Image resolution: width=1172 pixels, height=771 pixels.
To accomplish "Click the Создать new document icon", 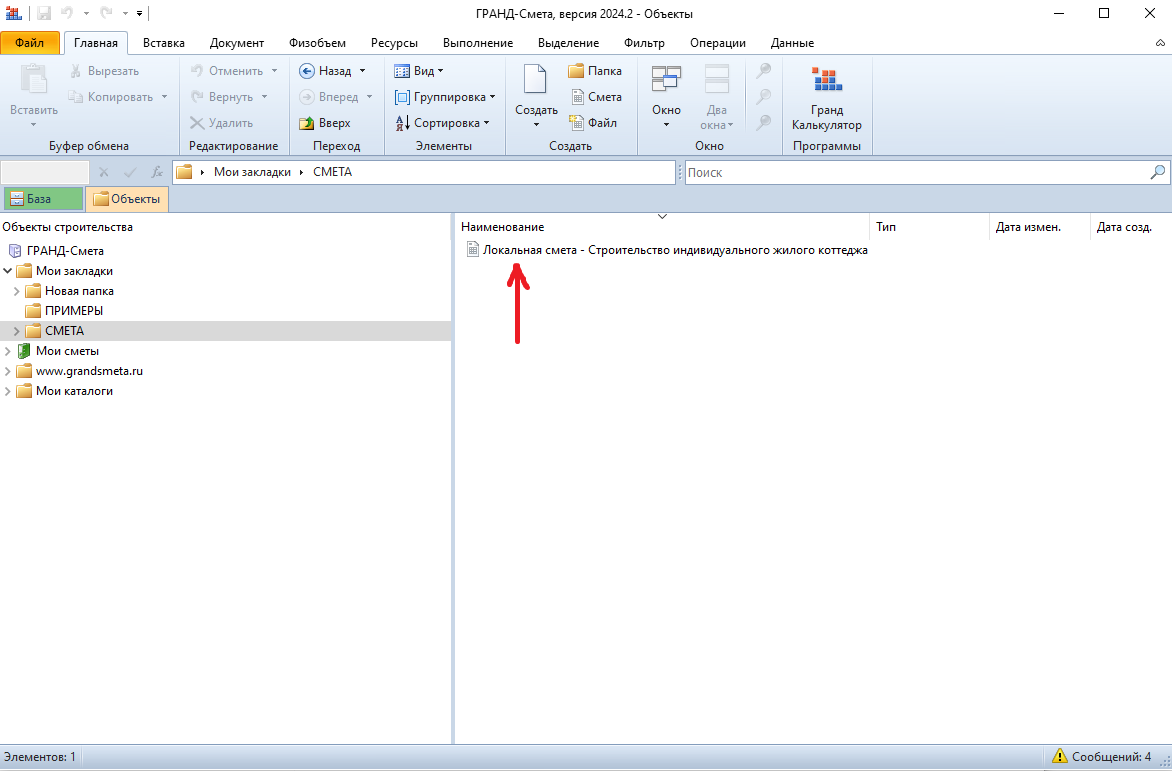I will pos(535,80).
